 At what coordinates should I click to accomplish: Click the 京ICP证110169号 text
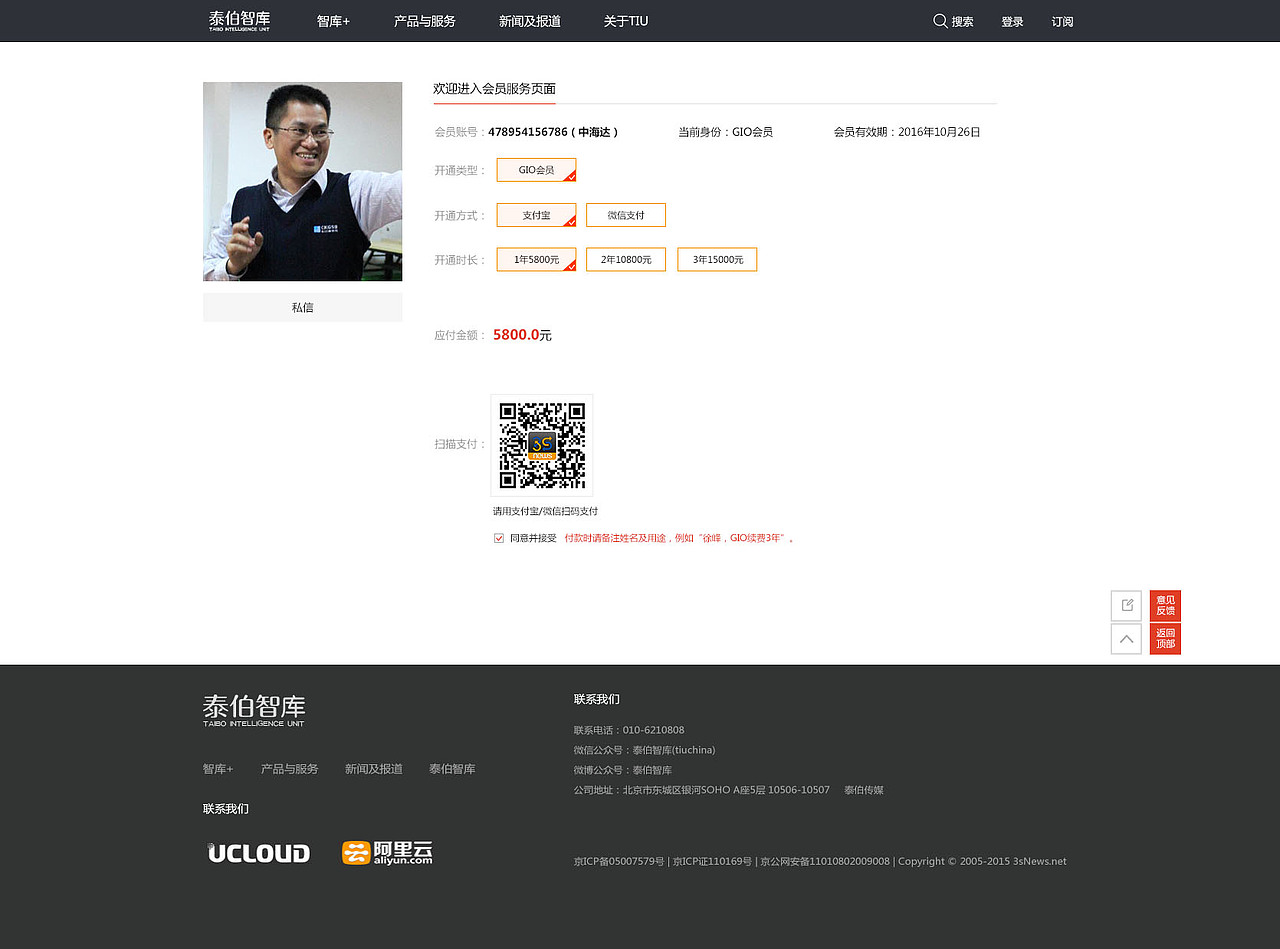(x=712, y=861)
